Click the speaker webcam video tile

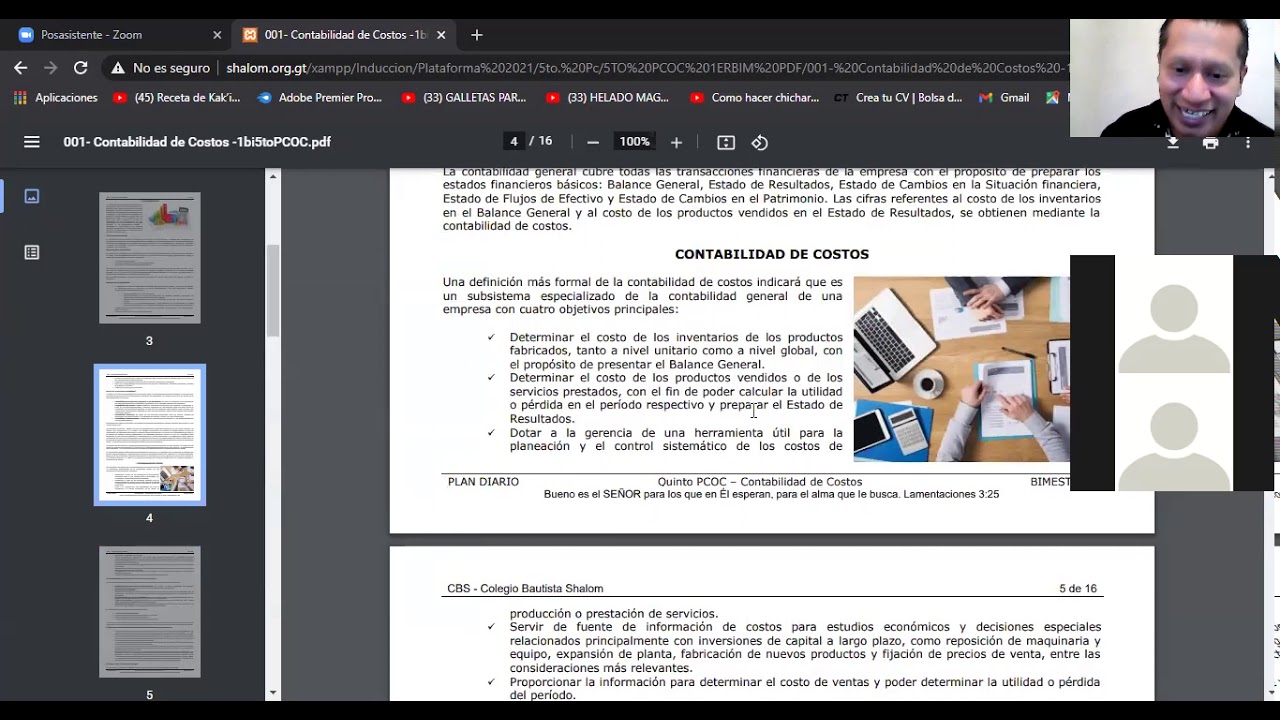(1174, 78)
